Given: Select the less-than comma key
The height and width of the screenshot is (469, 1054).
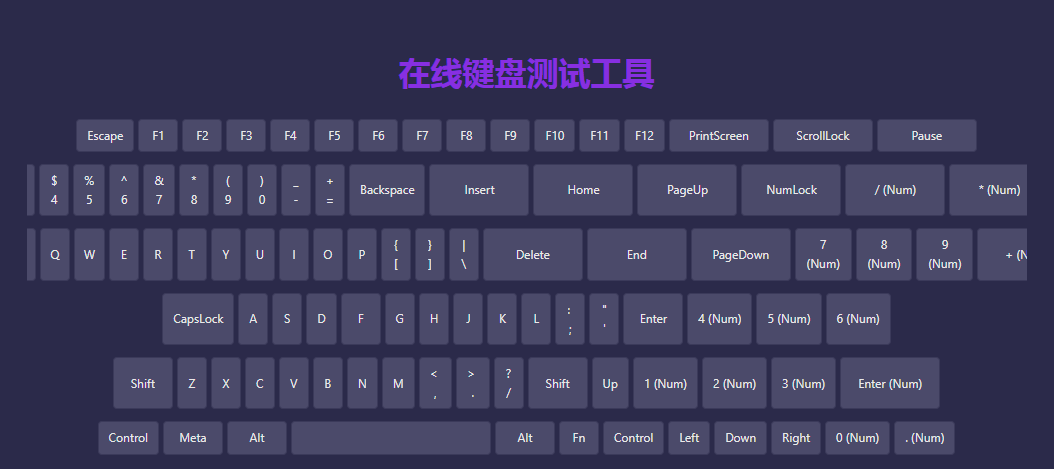Looking at the screenshot, I should [x=434, y=384].
